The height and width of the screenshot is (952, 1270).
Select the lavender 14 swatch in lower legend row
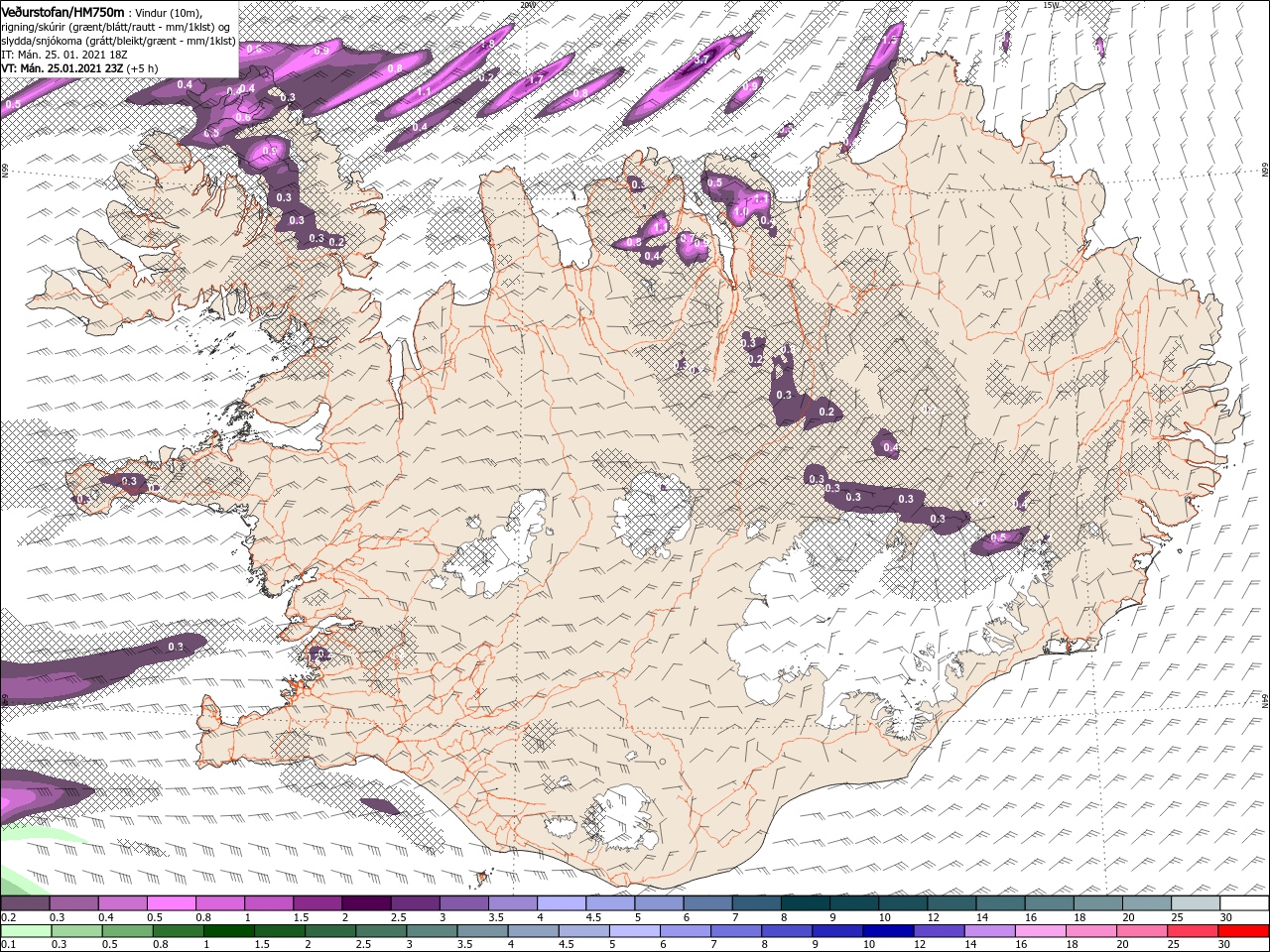click(x=988, y=931)
